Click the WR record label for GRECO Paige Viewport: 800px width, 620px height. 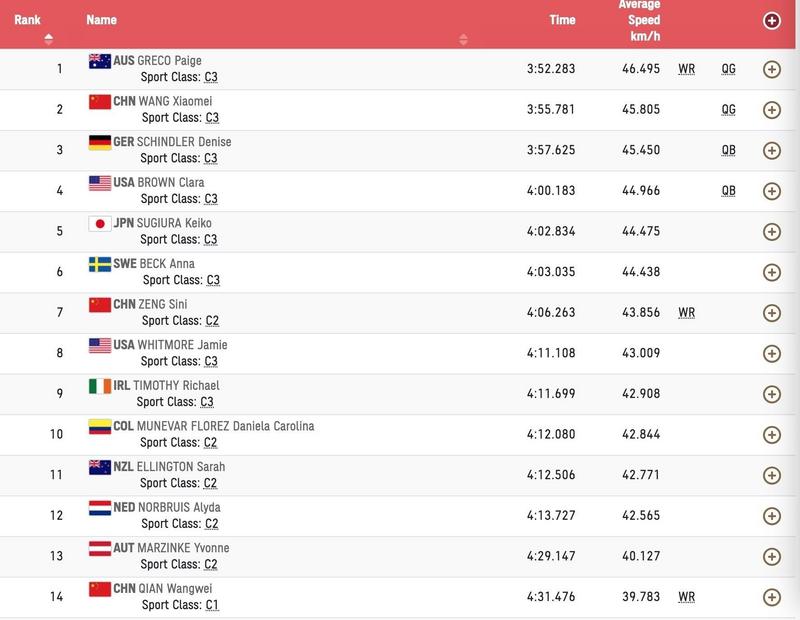(686, 69)
